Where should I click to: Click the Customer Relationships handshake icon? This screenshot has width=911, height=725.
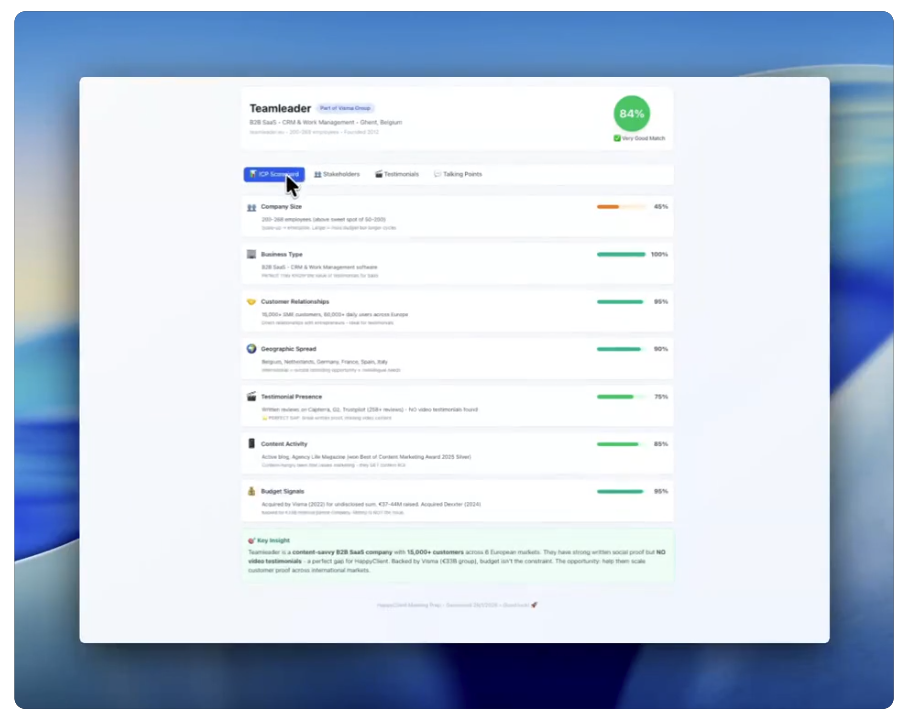251,301
